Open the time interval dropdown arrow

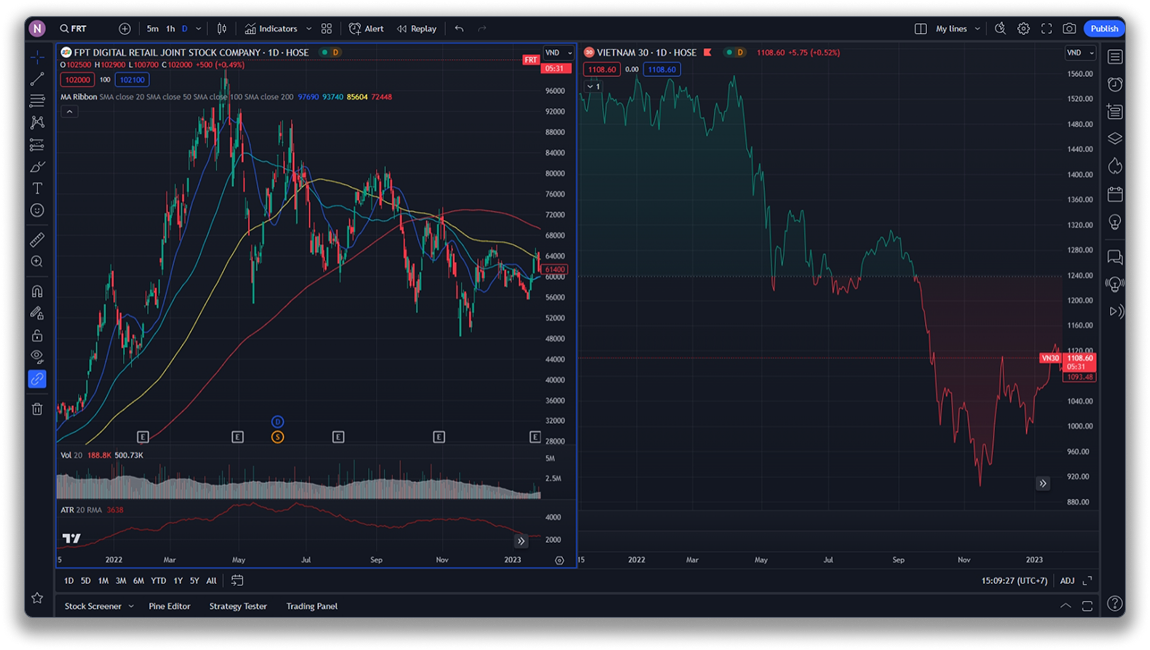click(x=198, y=29)
